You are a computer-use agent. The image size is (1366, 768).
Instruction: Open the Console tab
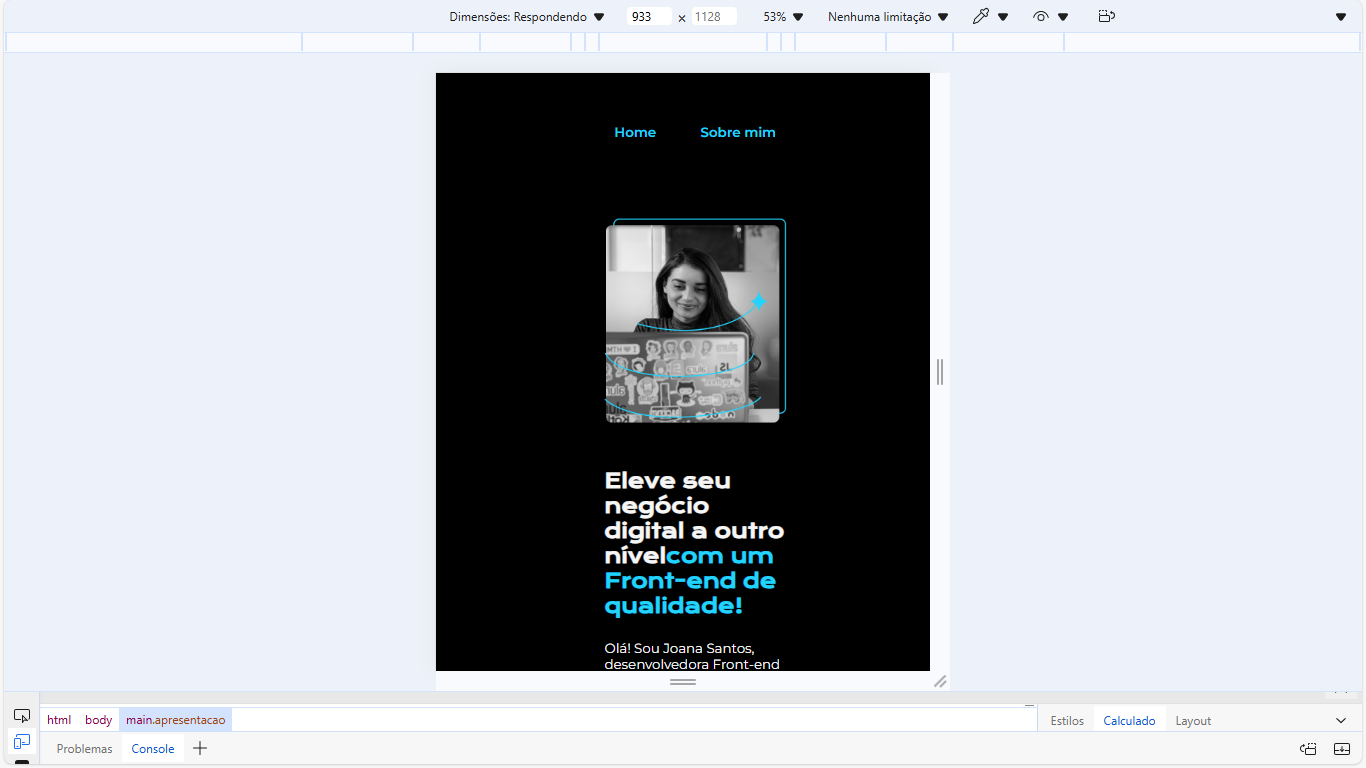(153, 748)
